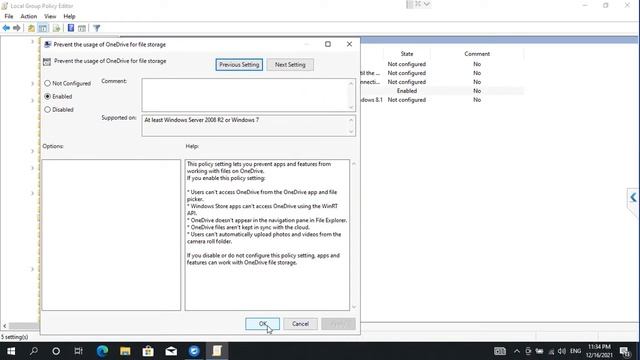Screen dimensions: 640x360
Task: Launch Microsoft Edge from taskbar
Action: [x=102, y=351]
